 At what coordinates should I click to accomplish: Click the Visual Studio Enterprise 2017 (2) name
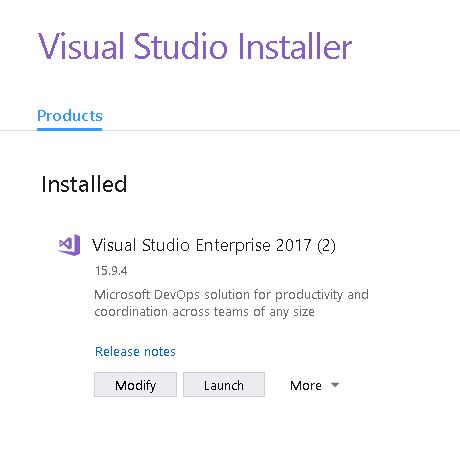pos(214,245)
